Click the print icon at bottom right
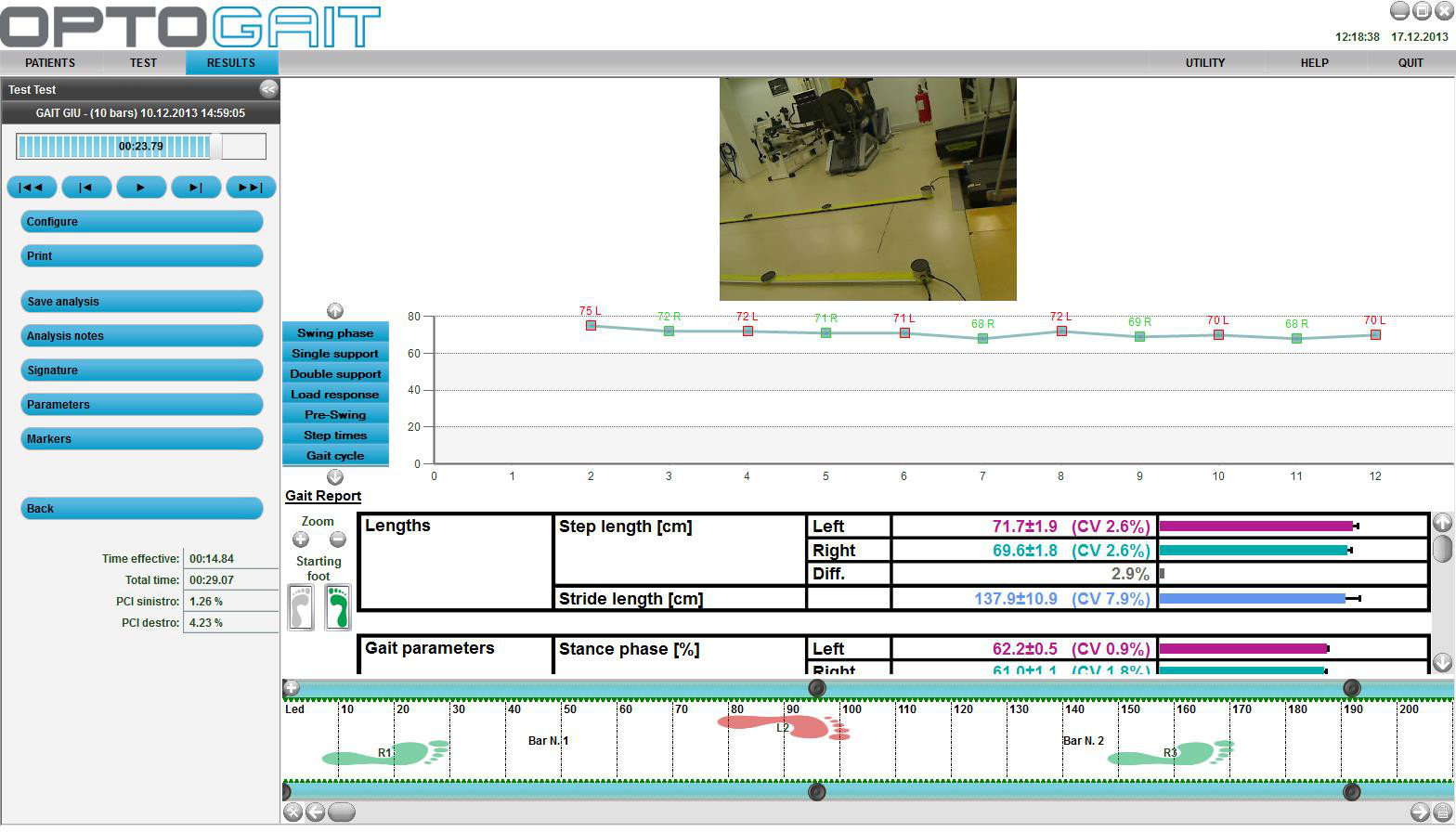This screenshot has width=1456, height=832. (1442, 812)
